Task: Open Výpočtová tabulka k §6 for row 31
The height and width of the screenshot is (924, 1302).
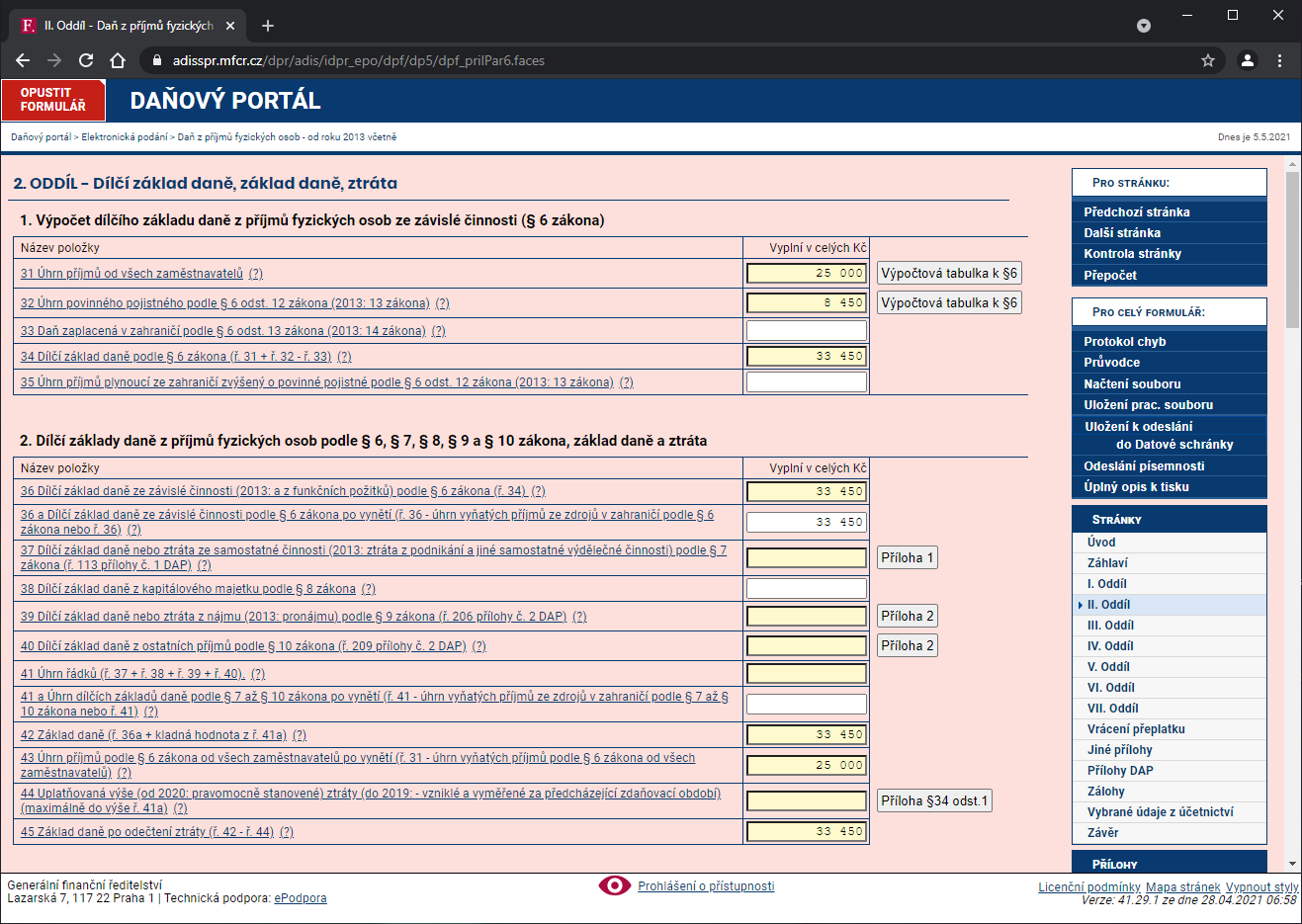Action: (x=949, y=274)
